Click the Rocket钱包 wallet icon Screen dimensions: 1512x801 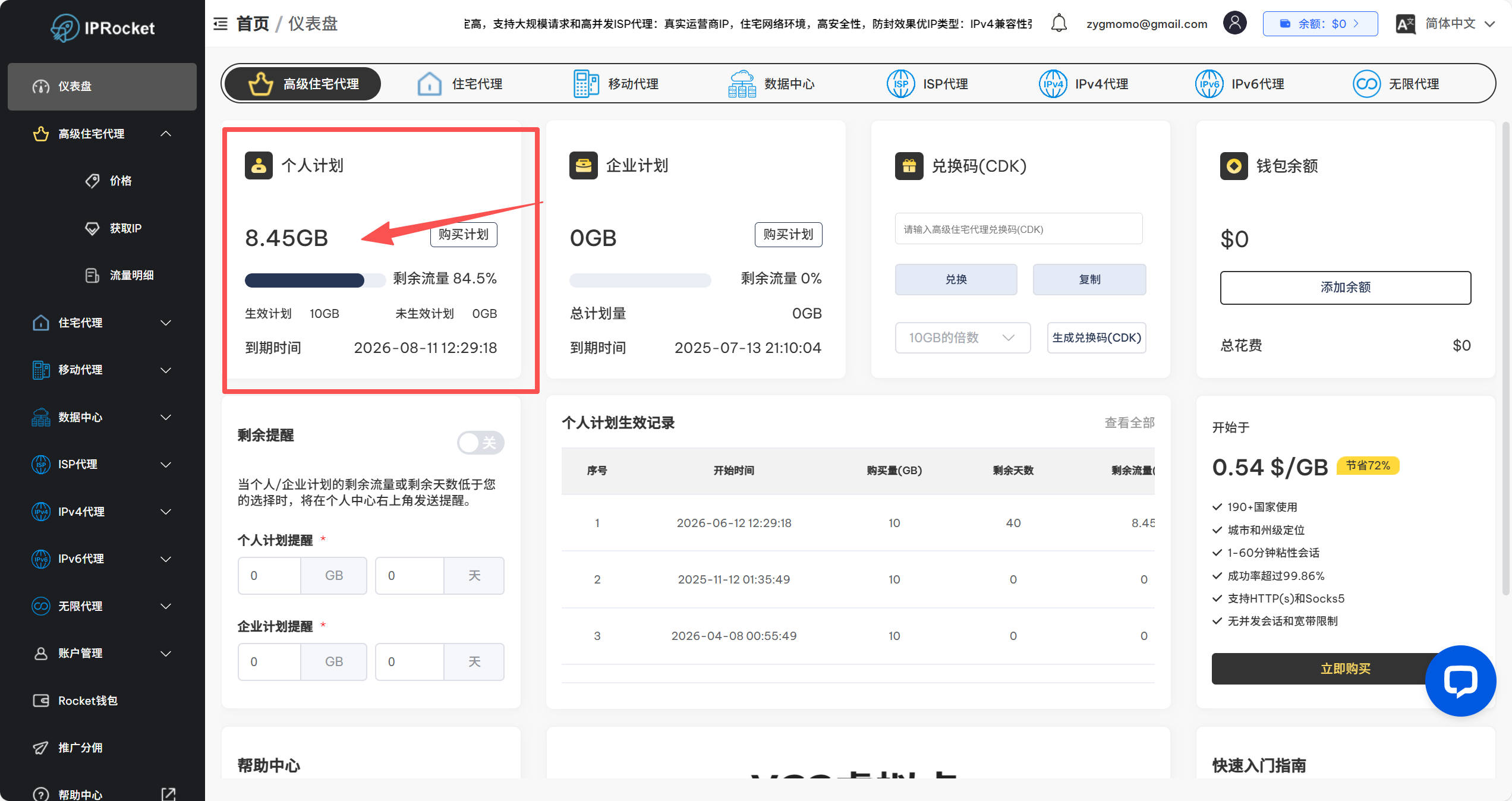point(40,701)
